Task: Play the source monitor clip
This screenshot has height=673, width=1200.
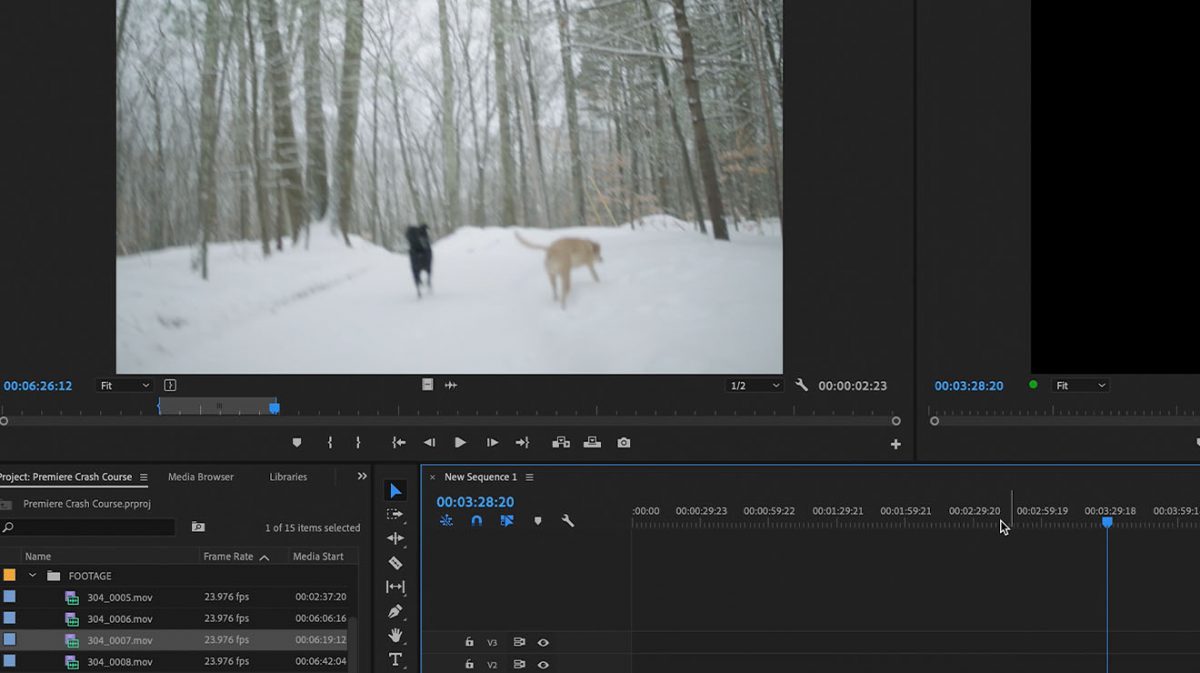Action: (460, 443)
